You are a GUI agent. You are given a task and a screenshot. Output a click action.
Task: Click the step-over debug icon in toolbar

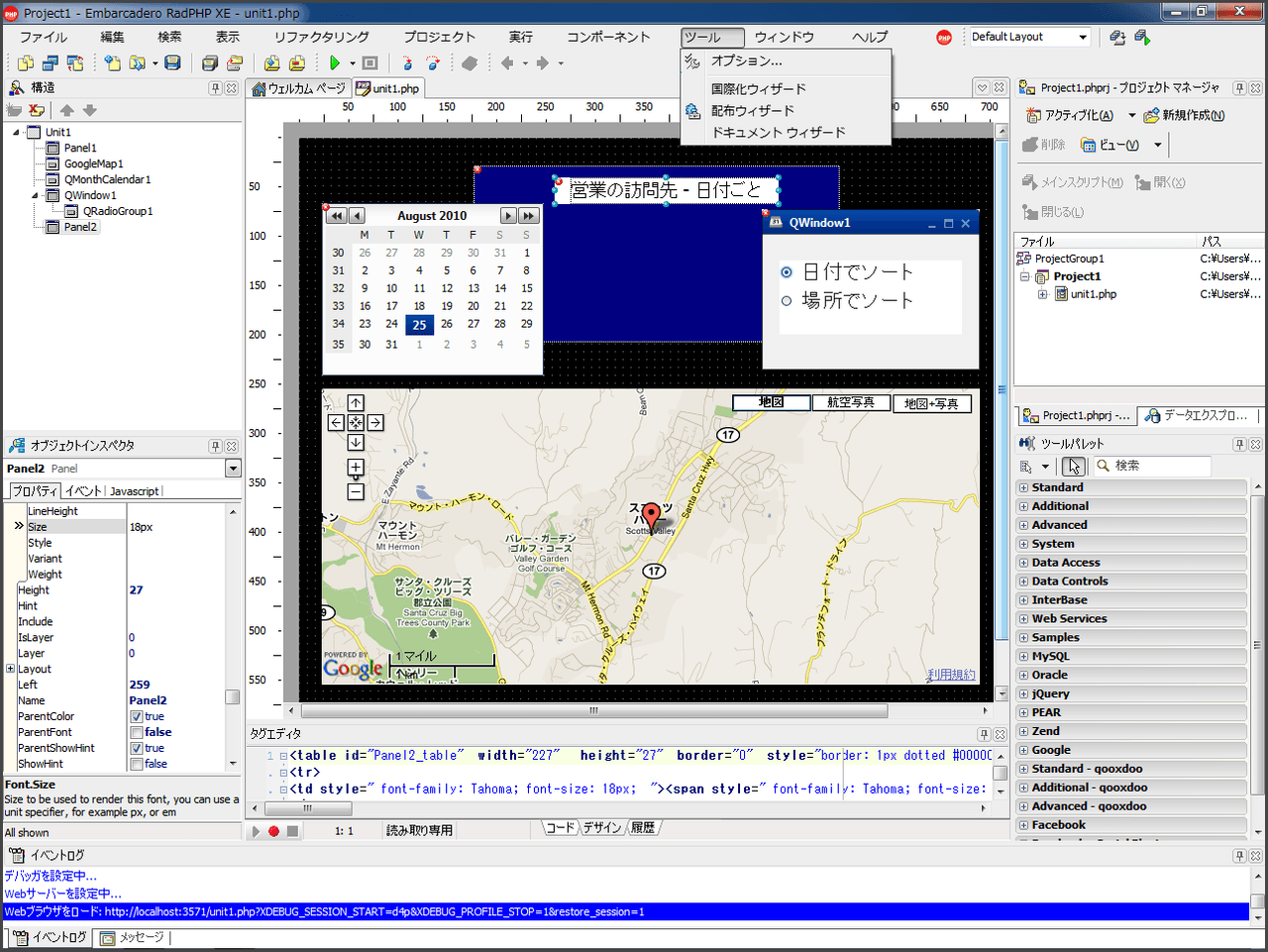pyautogui.click(x=433, y=63)
